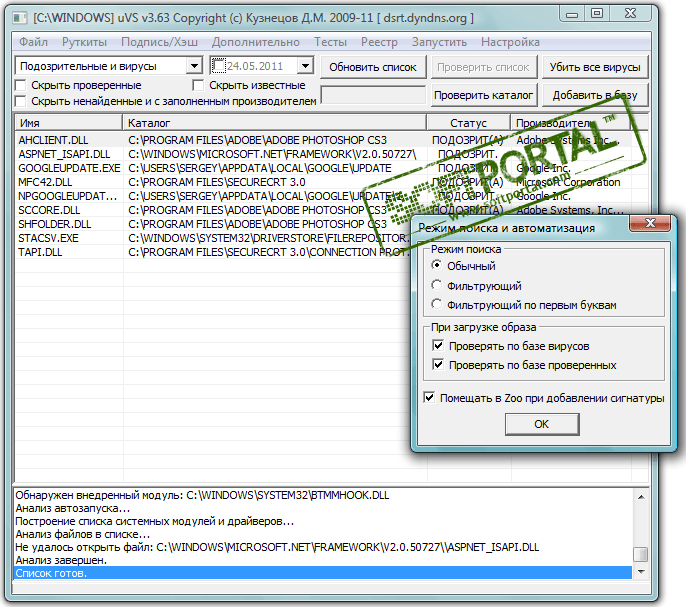Open the Файл menu
This screenshot has width=686, height=607.
tap(33, 42)
